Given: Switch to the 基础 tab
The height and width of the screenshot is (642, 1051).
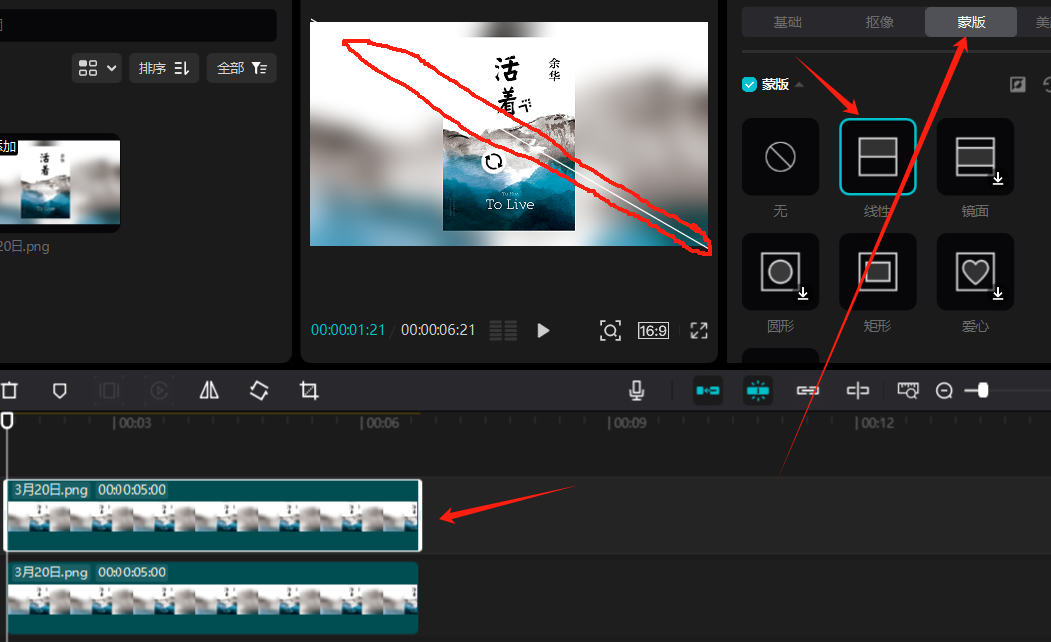Looking at the screenshot, I should [787, 22].
